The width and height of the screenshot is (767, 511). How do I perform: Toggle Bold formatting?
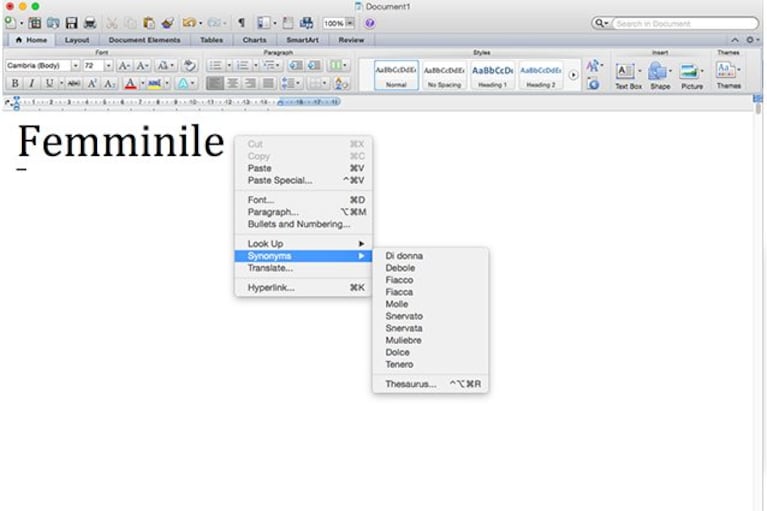click(15, 84)
